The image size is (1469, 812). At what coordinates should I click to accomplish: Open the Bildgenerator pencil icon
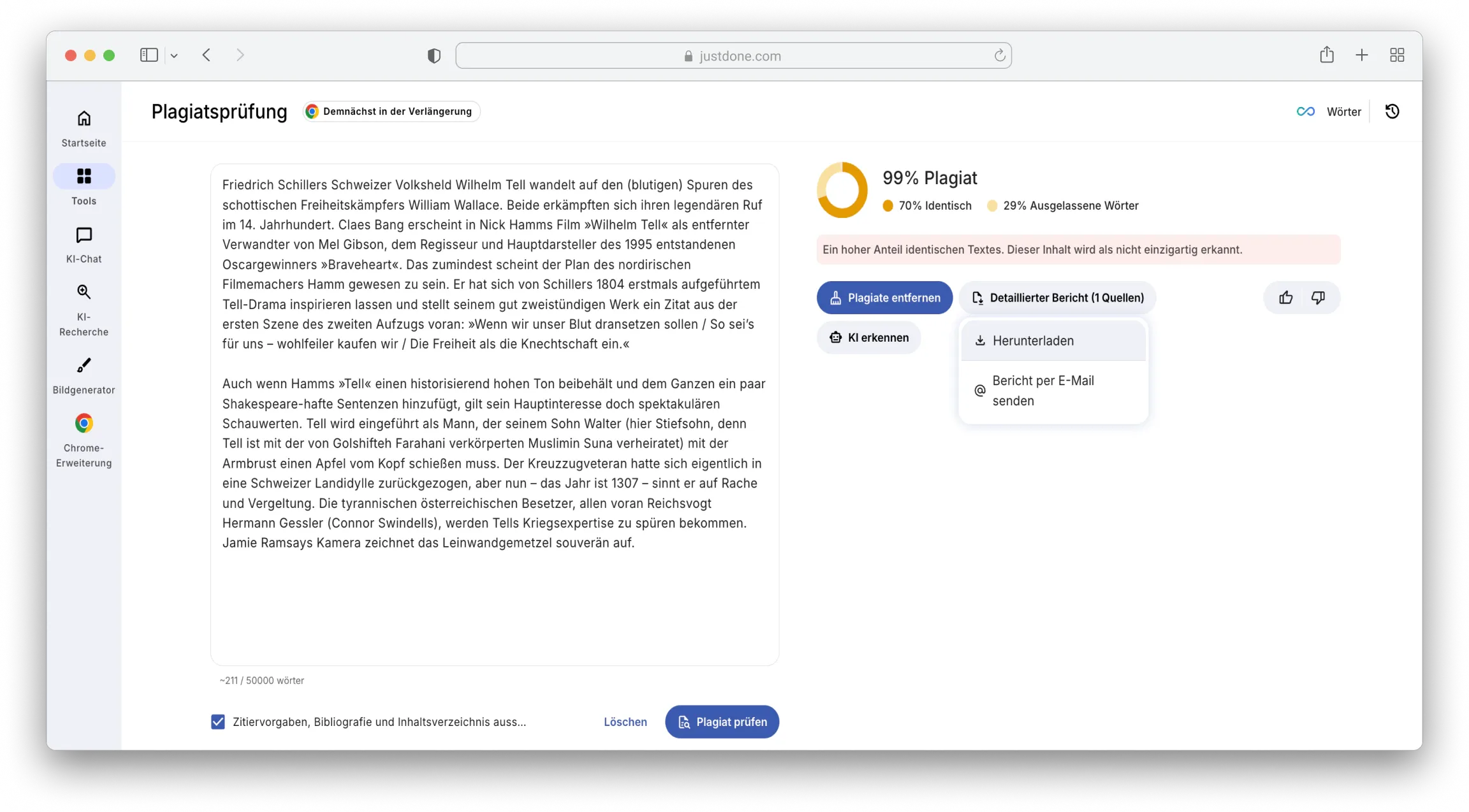tap(84, 365)
